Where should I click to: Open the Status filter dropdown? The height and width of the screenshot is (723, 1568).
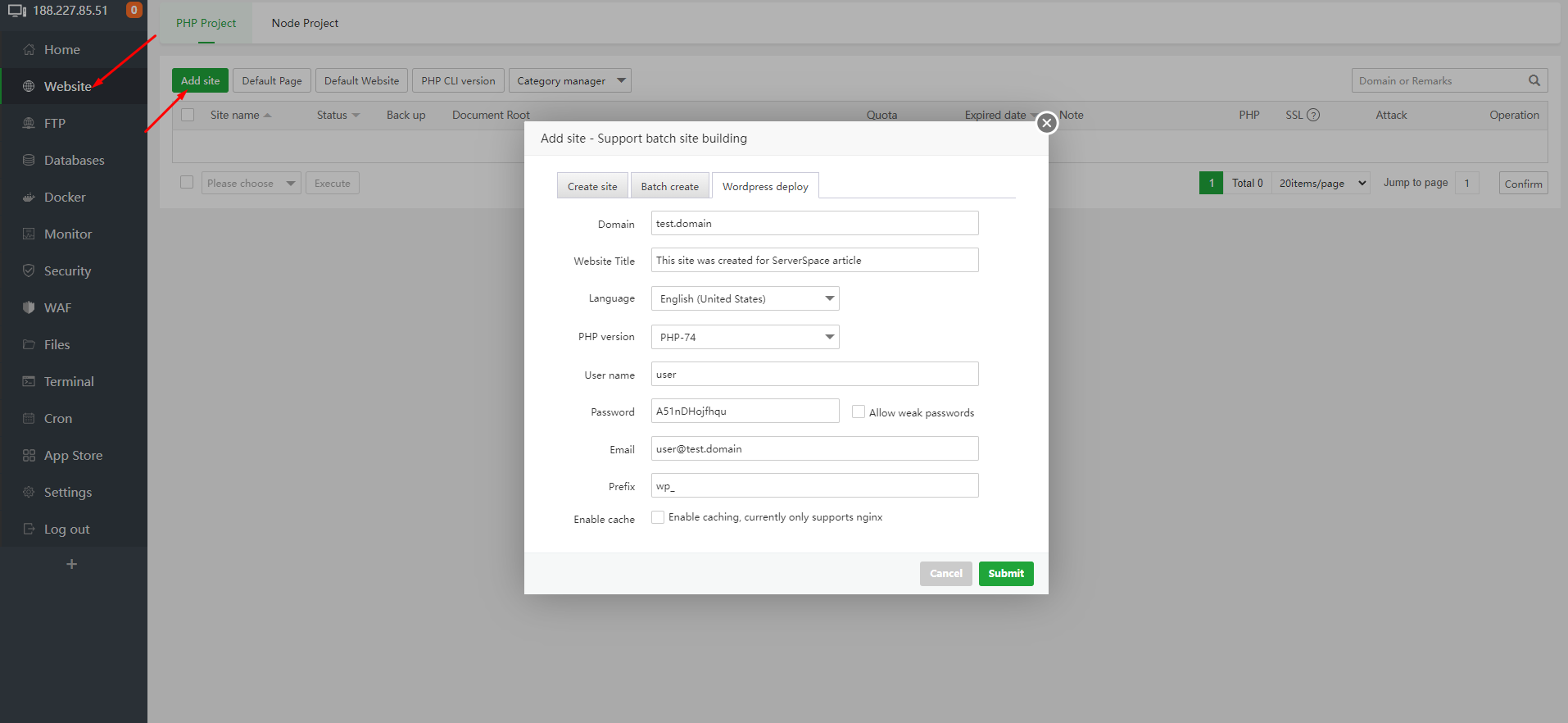(356, 116)
